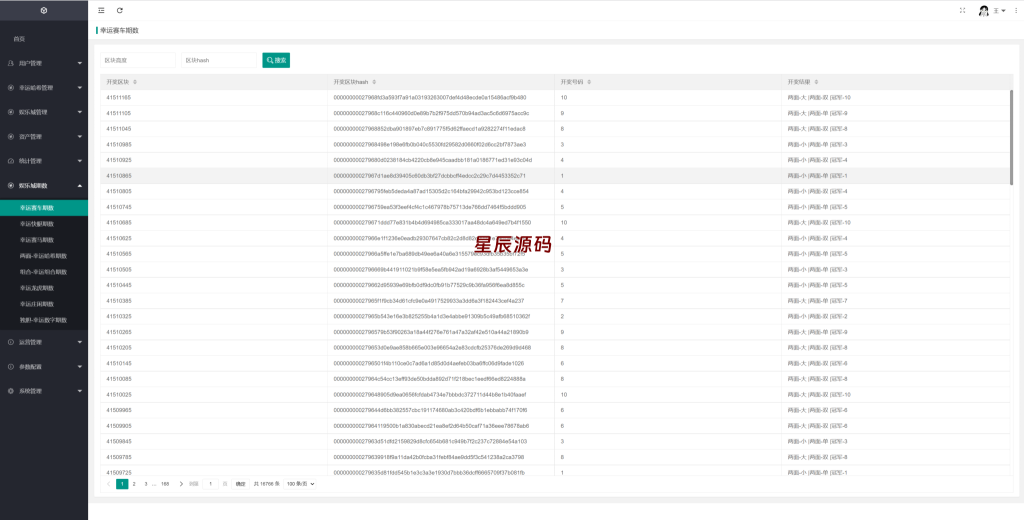
Task: Click the 确定 confirm button in pagination
Action: pos(240,484)
